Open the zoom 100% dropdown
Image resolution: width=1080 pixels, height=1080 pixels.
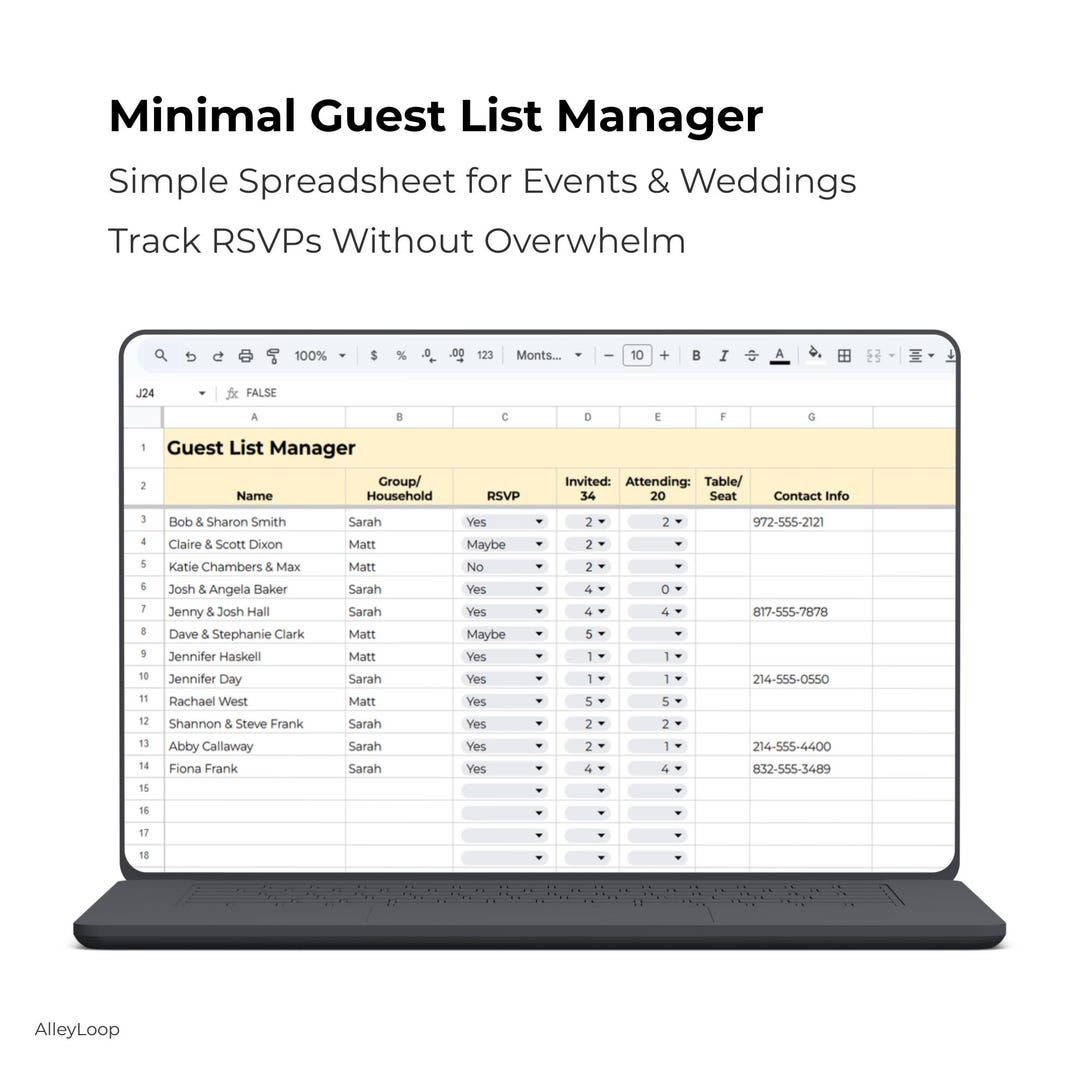tap(320, 355)
